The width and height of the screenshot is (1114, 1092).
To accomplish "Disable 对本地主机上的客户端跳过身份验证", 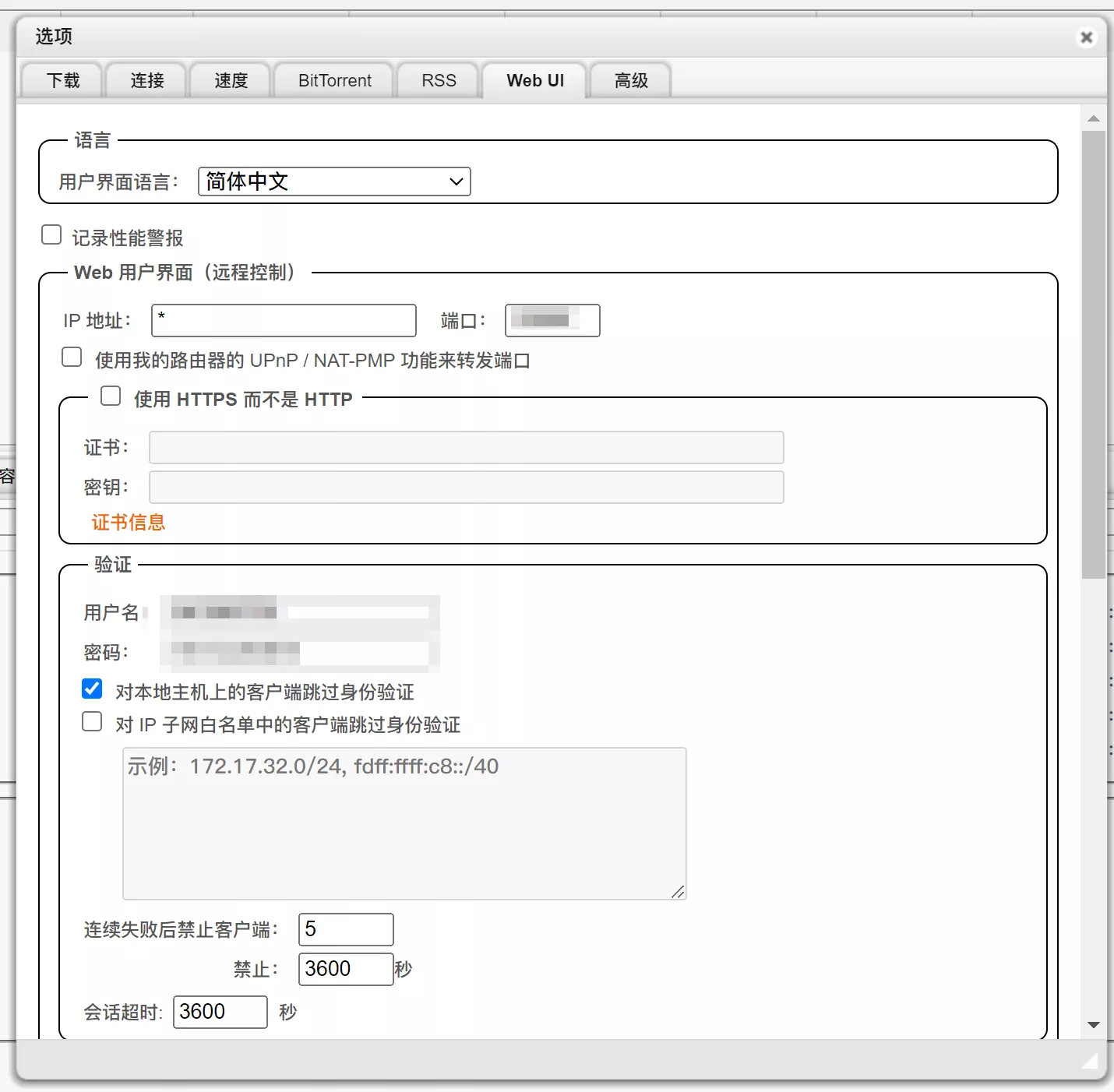I will click(x=92, y=689).
